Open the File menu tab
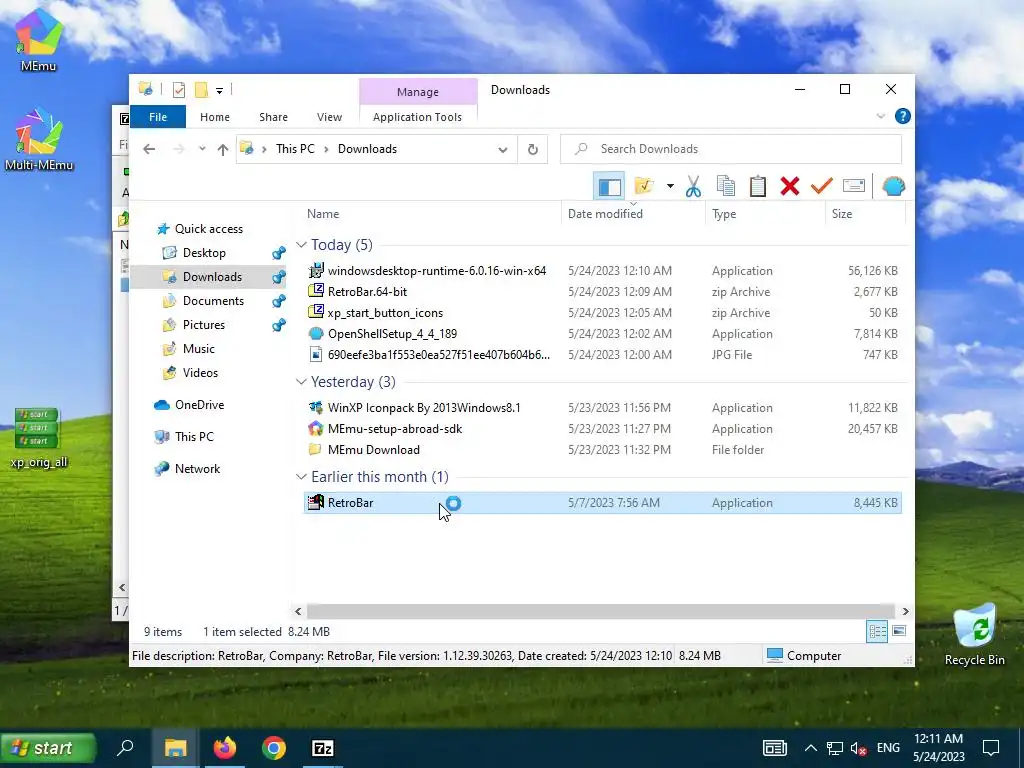The image size is (1024, 768). point(158,117)
